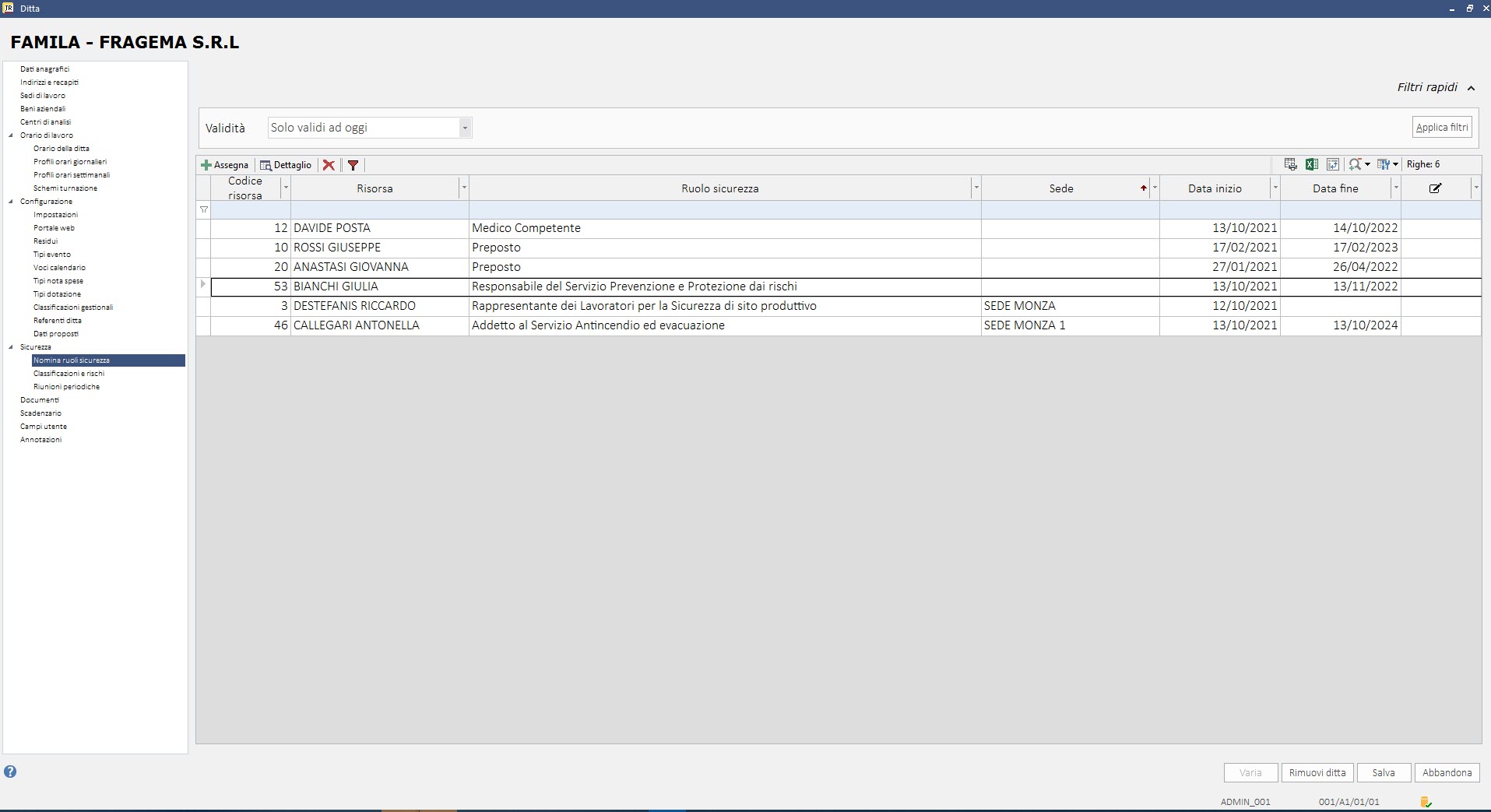
Task: Click the edit pencil column header
Action: [1435, 188]
